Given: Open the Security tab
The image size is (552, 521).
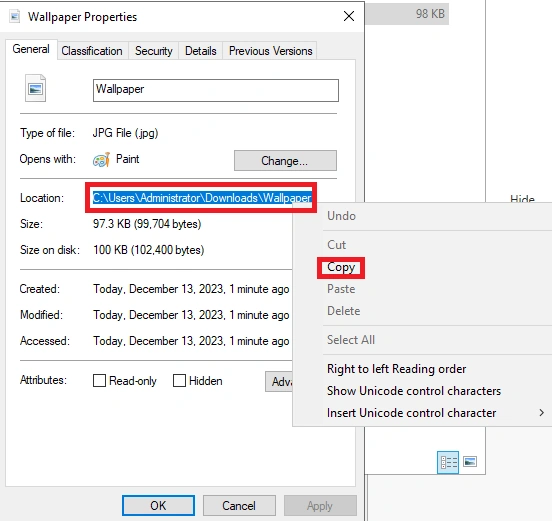Looking at the screenshot, I should [x=154, y=51].
